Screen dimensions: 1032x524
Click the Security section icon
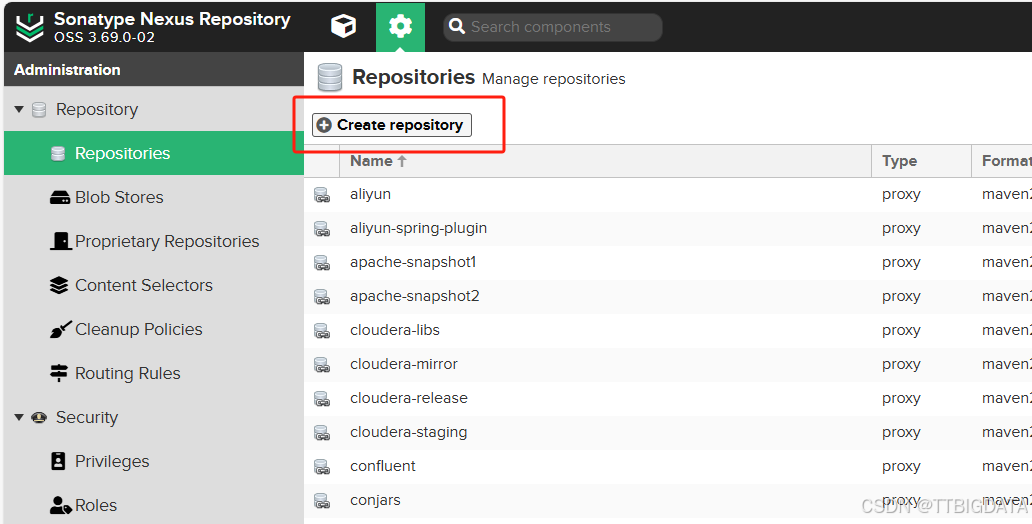pyautogui.click(x=39, y=417)
